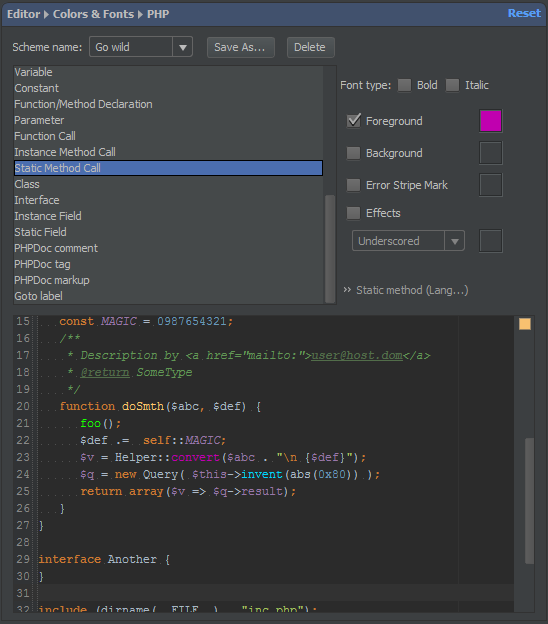Select Interface in the attribute list

click(x=168, y=200)
